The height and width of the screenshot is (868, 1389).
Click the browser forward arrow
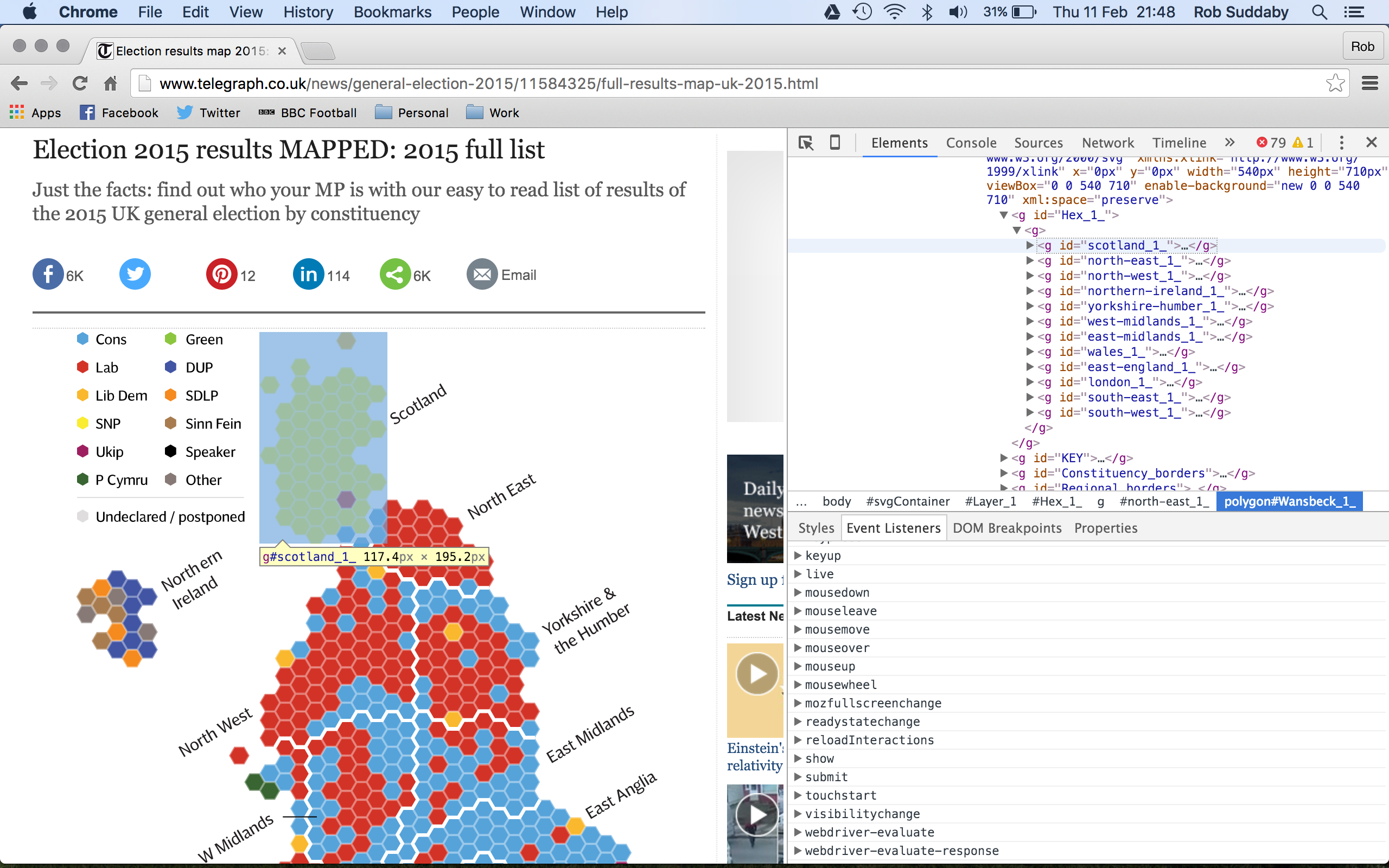[49, 84]
